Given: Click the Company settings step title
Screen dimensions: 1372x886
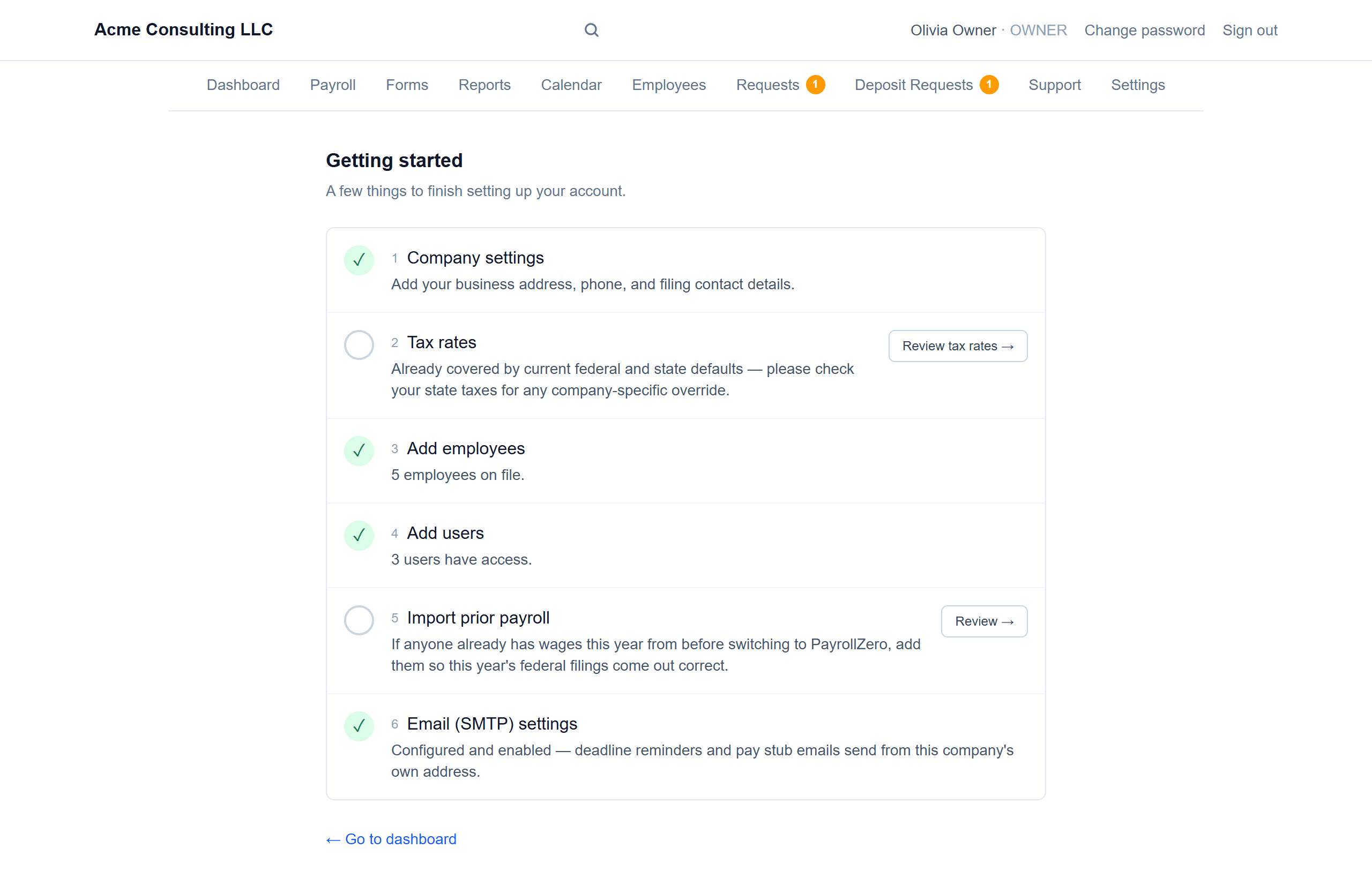Looking at the screenshot, I should [475, 258].
